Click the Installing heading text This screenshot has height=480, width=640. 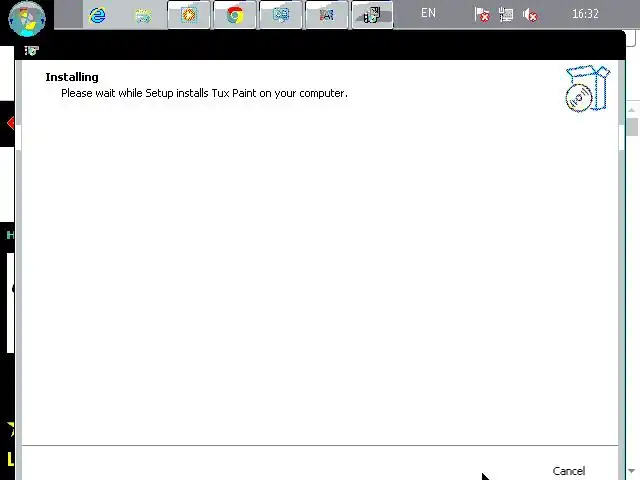[72, 77]
